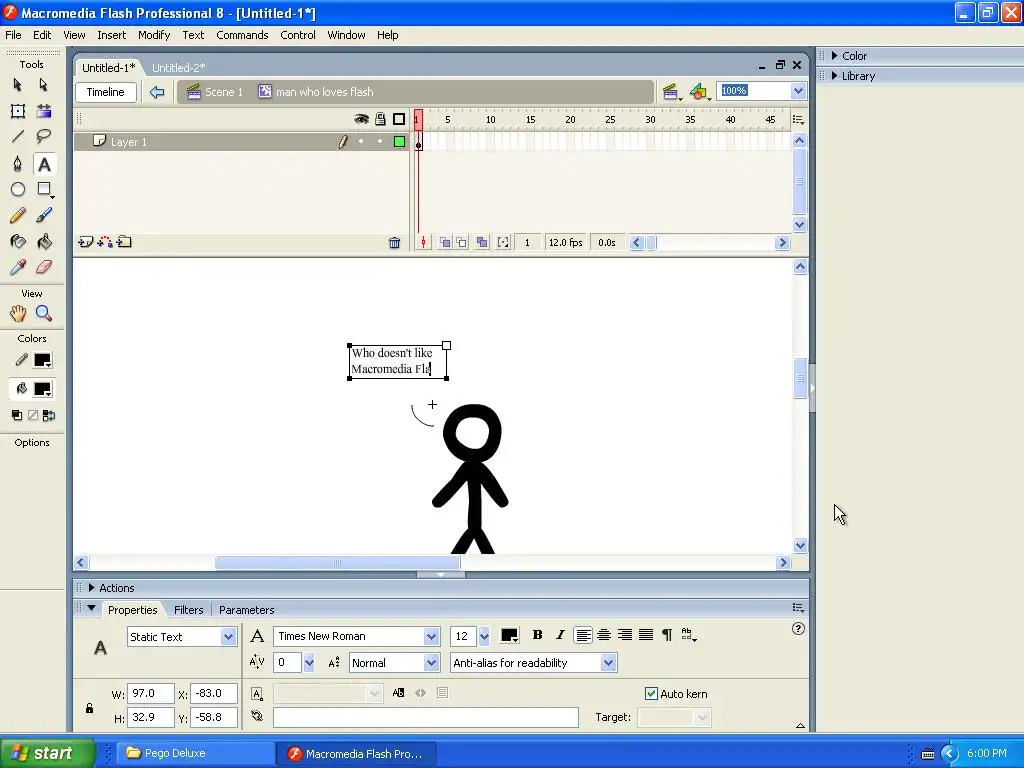This screenshot has height=768, width=1024.
Task: Select the Gradient Transform tool
Action: pyautogui.click(x=44, y=111)
